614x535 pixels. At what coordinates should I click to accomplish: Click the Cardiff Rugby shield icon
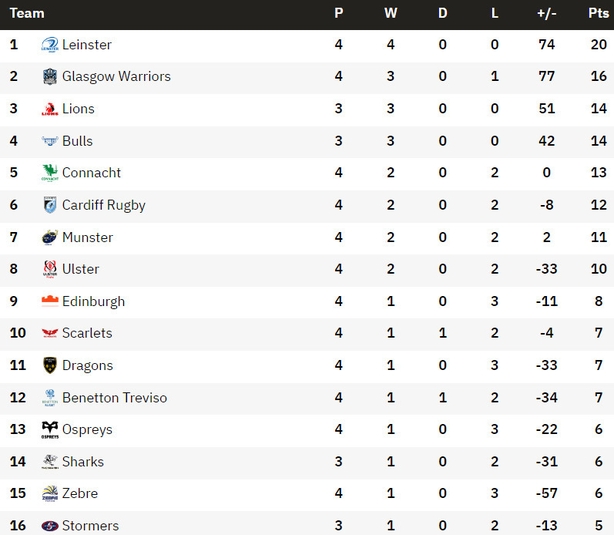tap(50, 205)
